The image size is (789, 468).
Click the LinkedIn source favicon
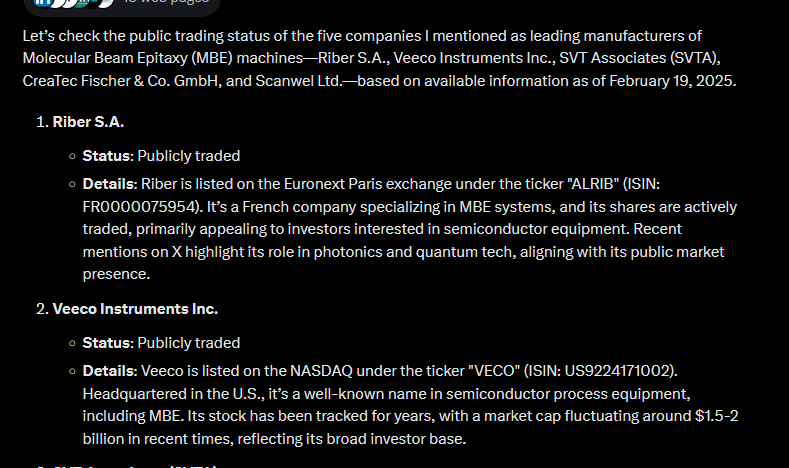[42, 3]
